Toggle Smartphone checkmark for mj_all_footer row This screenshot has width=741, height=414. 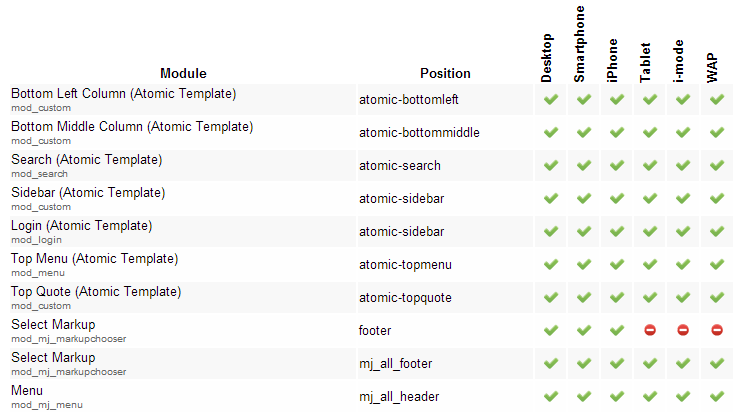tap(584, 363)
